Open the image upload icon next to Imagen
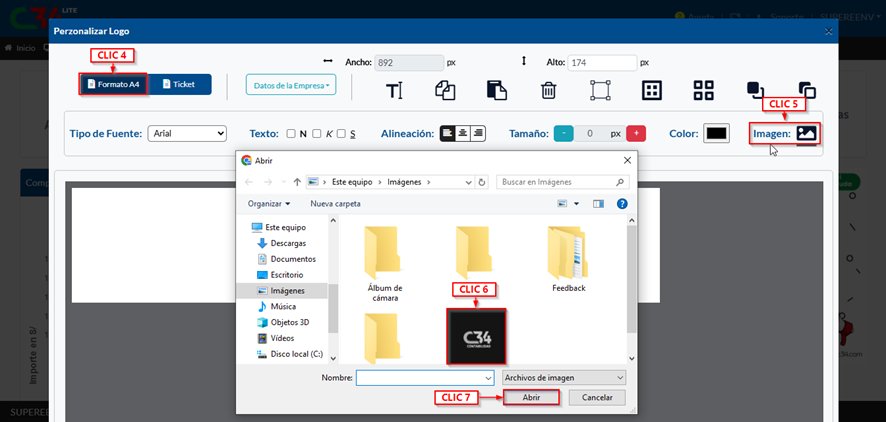Viewport: 886px width, 422px height. 806,133
